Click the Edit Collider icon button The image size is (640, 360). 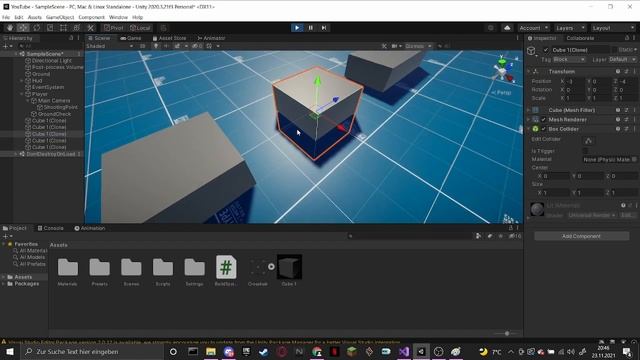pyautogui.click(x=588, y=141)
